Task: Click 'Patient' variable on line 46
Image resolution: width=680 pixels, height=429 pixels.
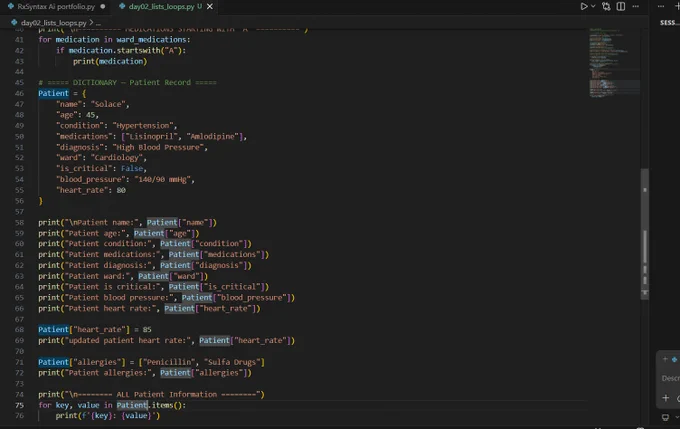Action: pos(53,93)
